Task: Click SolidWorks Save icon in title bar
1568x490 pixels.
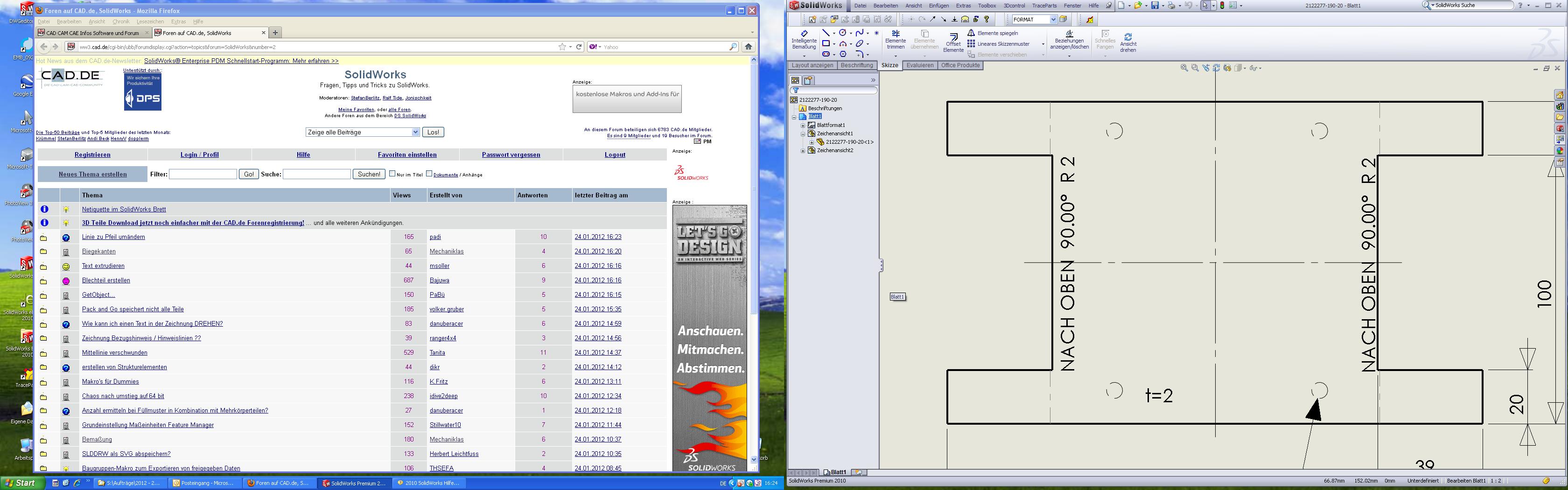Action: (x=1155, y=6)
